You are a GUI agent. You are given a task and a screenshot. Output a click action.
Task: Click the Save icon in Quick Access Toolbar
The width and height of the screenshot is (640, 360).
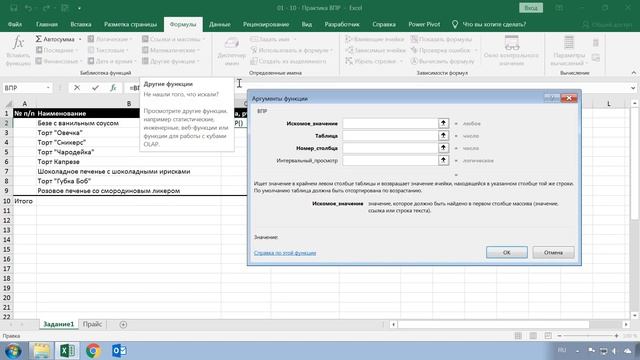(x=13, y=8)
